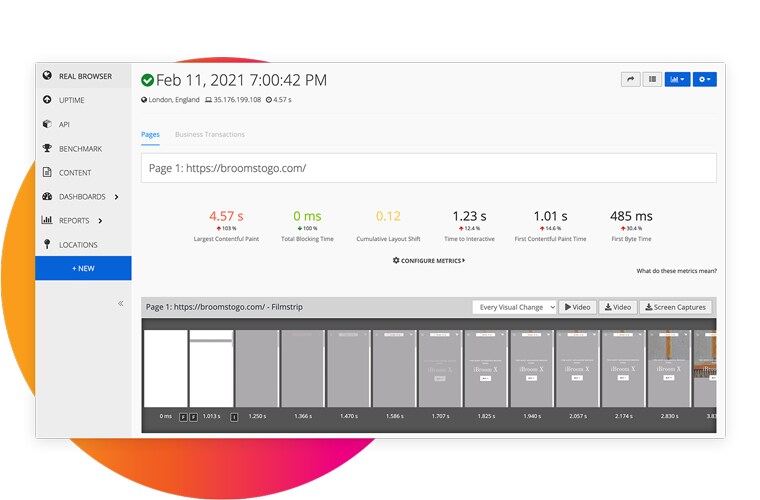
Task: Select the 1.707 s filmstrip thumbnail
Action: [440, 368]
